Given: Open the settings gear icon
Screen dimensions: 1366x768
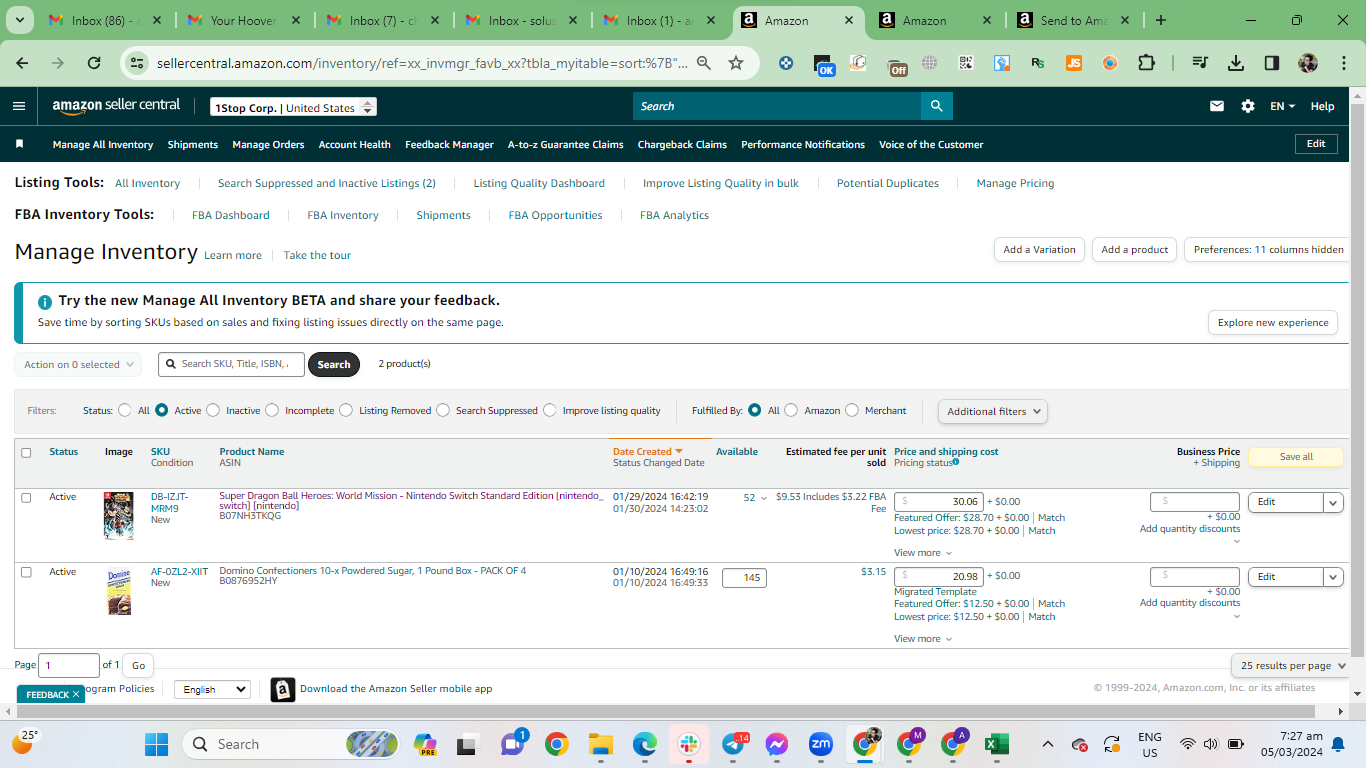Looking at the screenshot, I should pyautogui.click(x=1248, y=106).
